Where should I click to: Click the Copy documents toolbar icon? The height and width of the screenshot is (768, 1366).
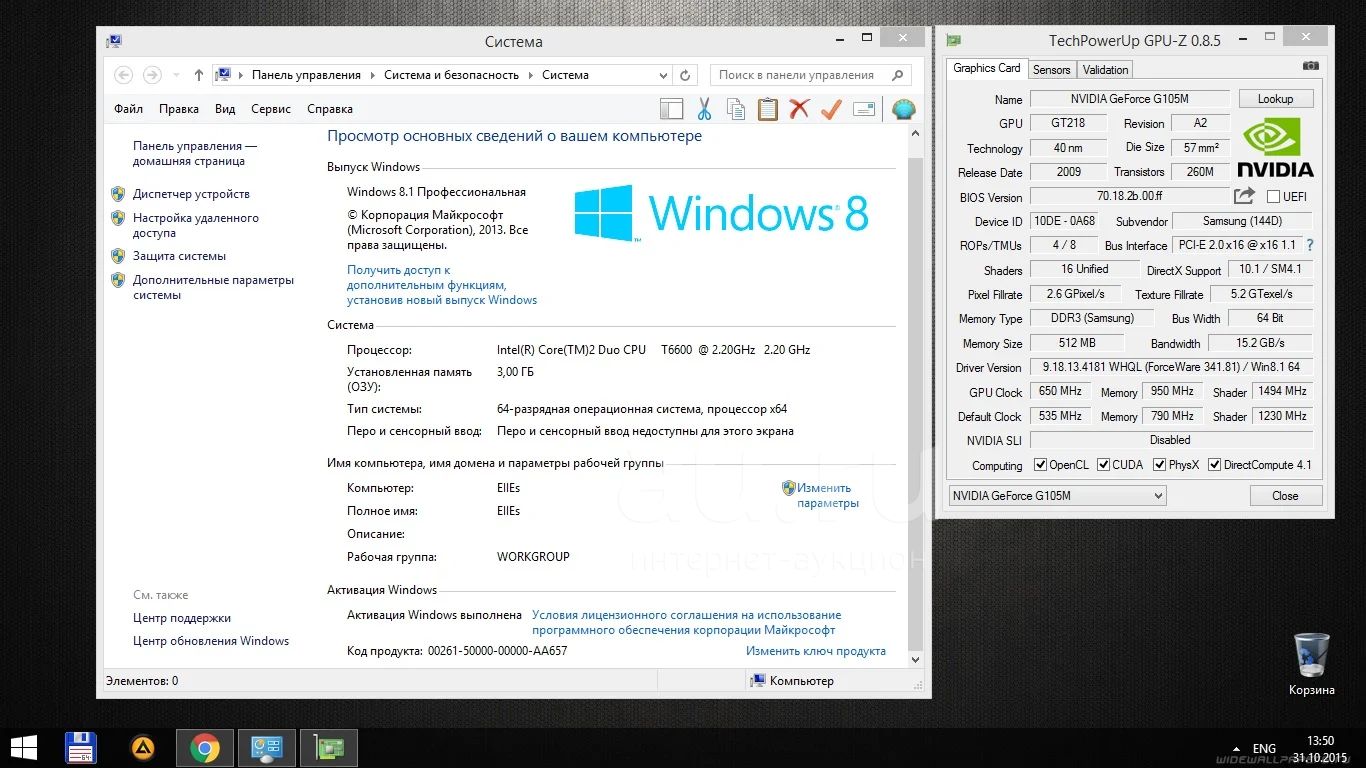coord(735,109)
